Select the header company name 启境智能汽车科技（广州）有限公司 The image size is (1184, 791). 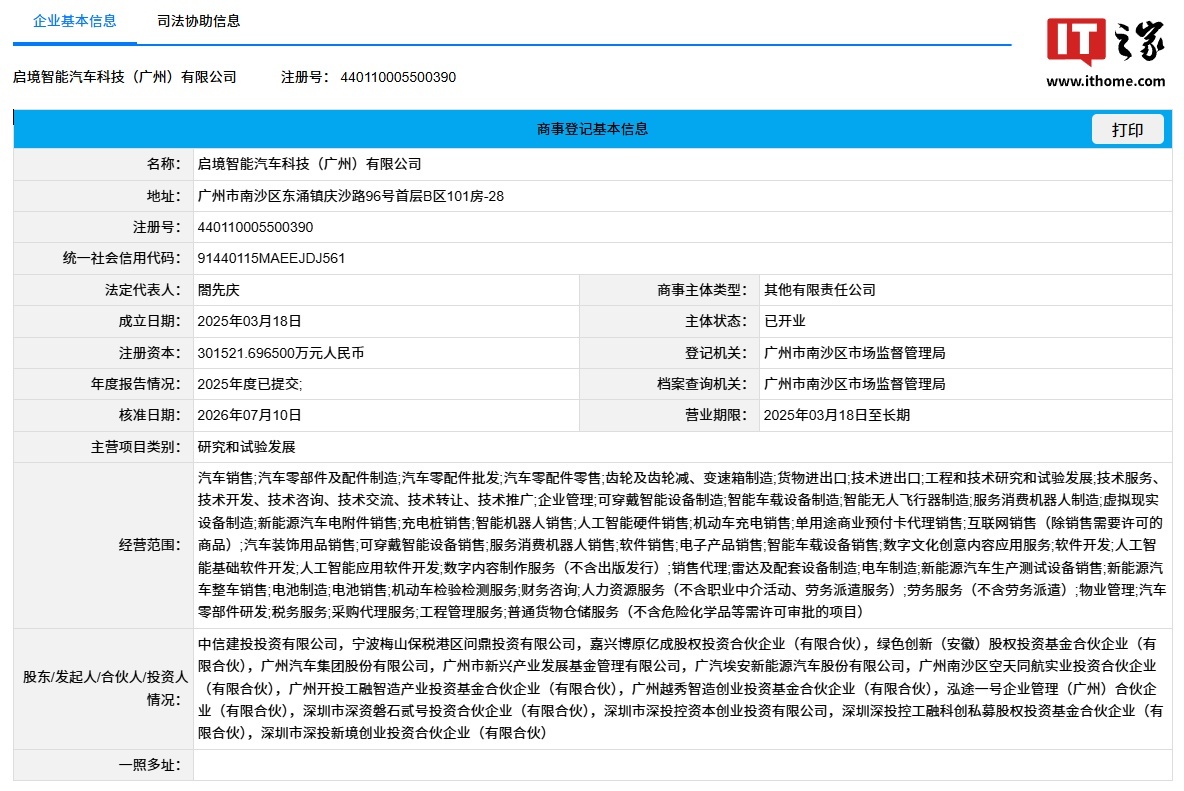coord(125,77)
